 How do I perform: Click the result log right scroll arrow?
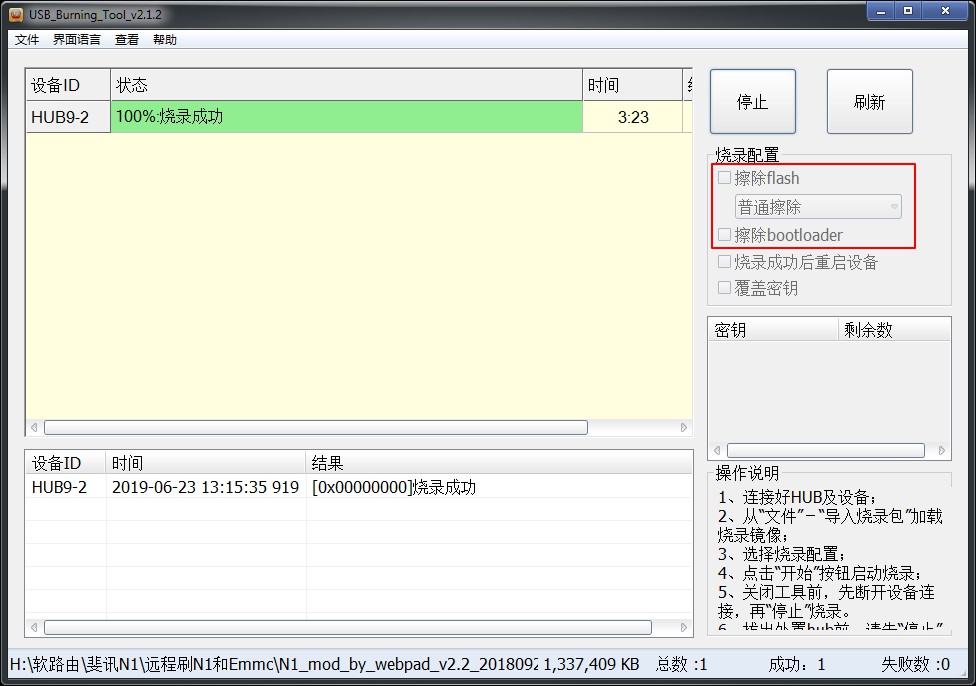[683, 627]
